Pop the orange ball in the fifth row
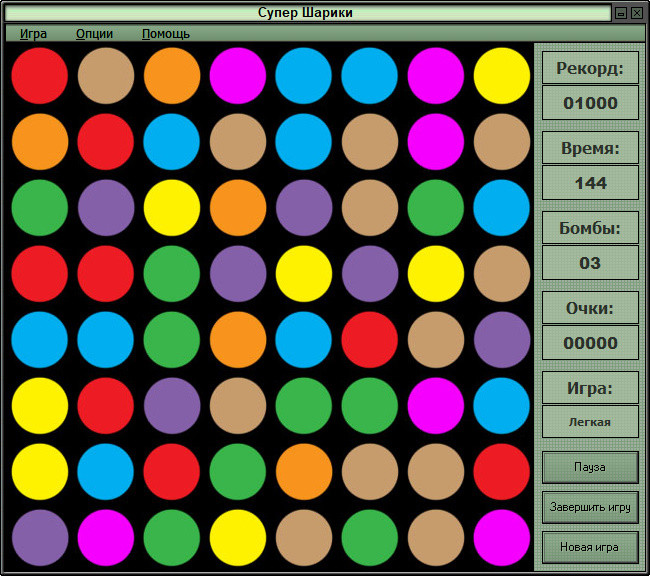This screenshot has width=650, height=576. (x=238, y=340)
